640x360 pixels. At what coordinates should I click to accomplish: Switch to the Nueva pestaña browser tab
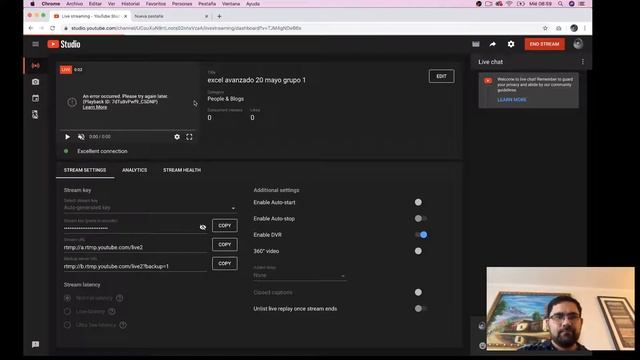[171, 16]
